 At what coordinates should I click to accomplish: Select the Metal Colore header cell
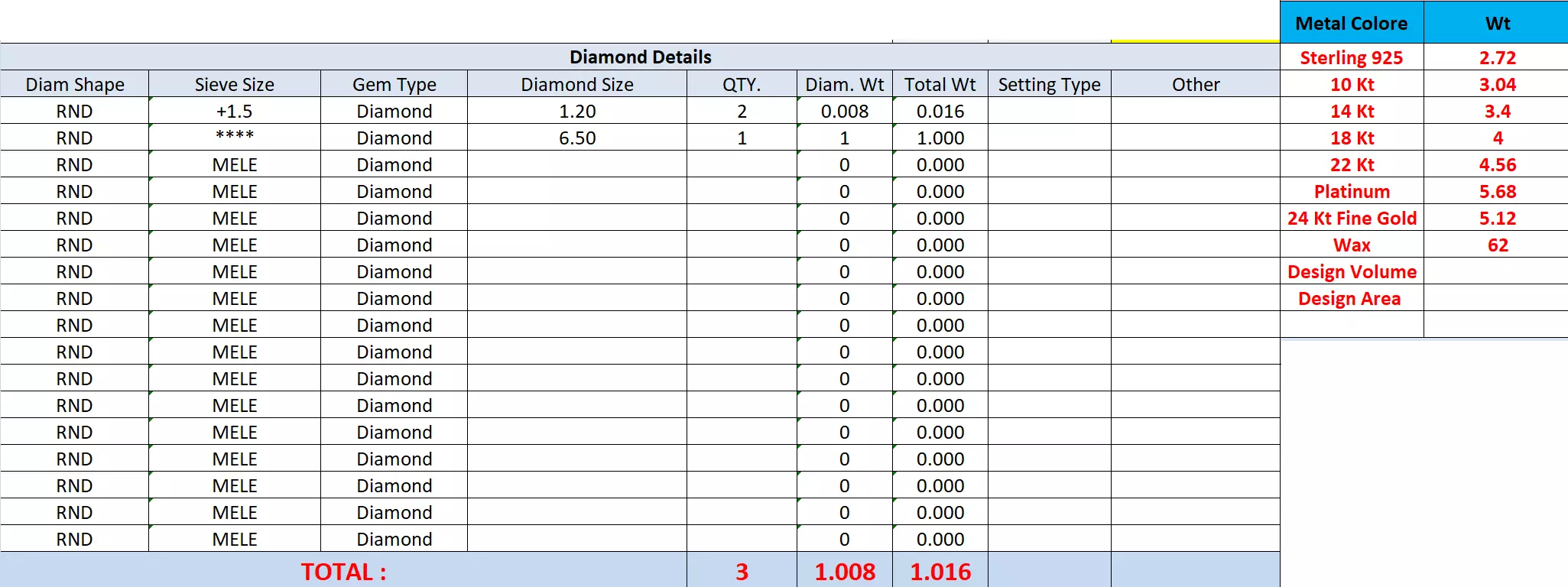coord(1352,22)
